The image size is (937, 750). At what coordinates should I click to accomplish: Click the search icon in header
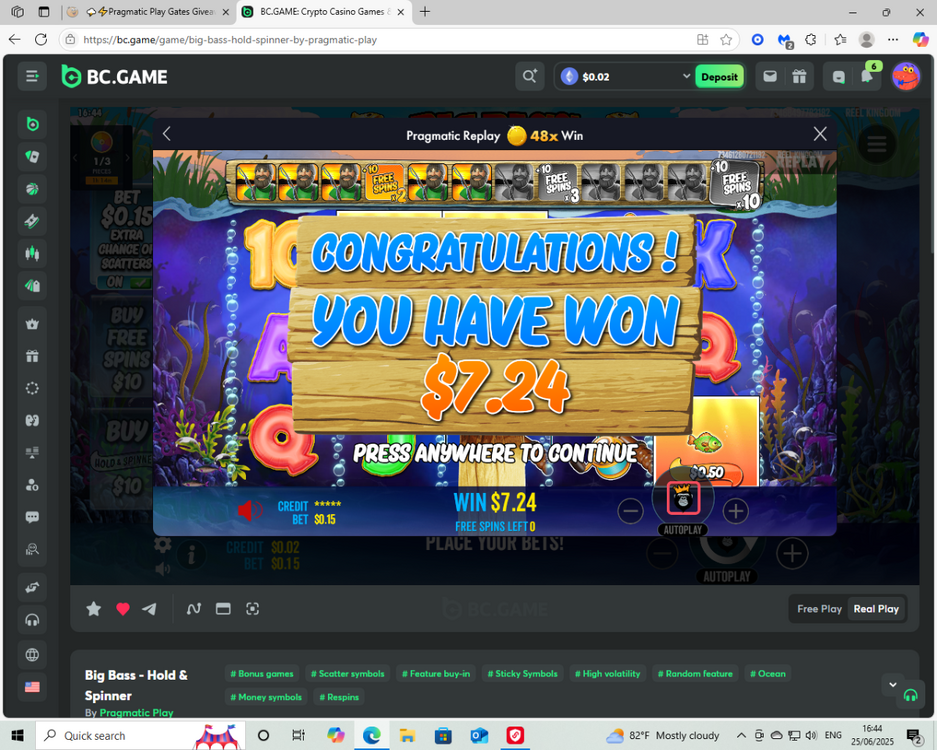[529, 77]
